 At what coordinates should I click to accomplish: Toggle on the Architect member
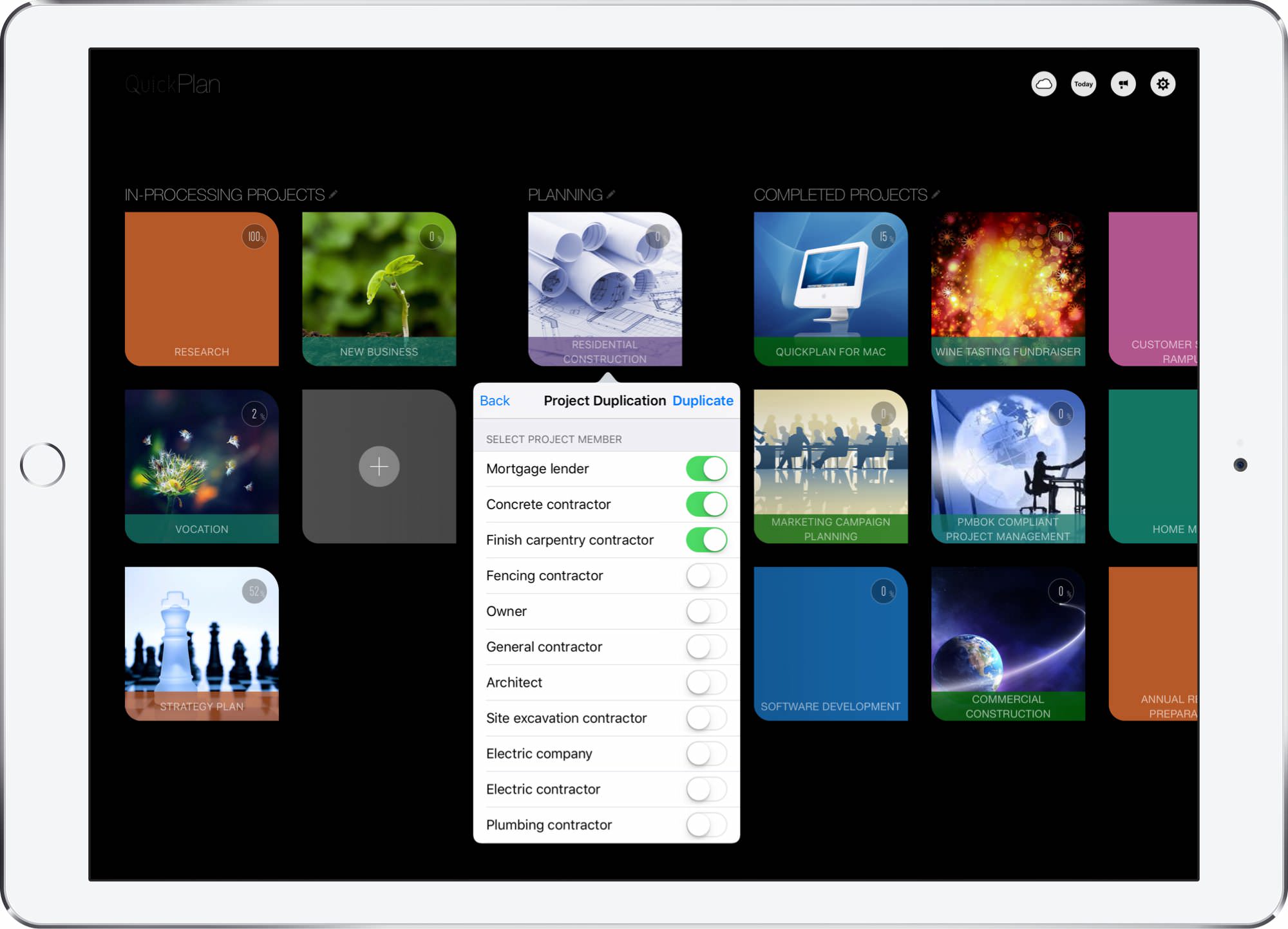pos(706,682)
